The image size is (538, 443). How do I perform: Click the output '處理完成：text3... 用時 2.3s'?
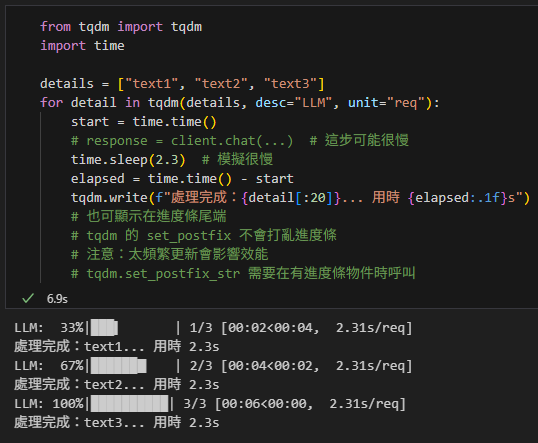[117, 423]
